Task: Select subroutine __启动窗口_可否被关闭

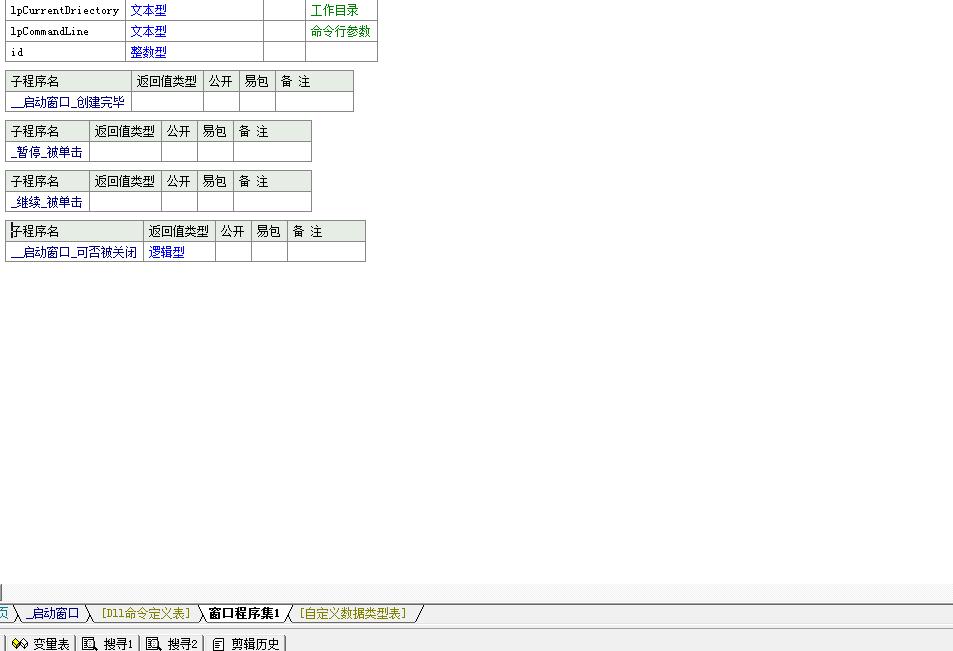Action: coord(74,252)
